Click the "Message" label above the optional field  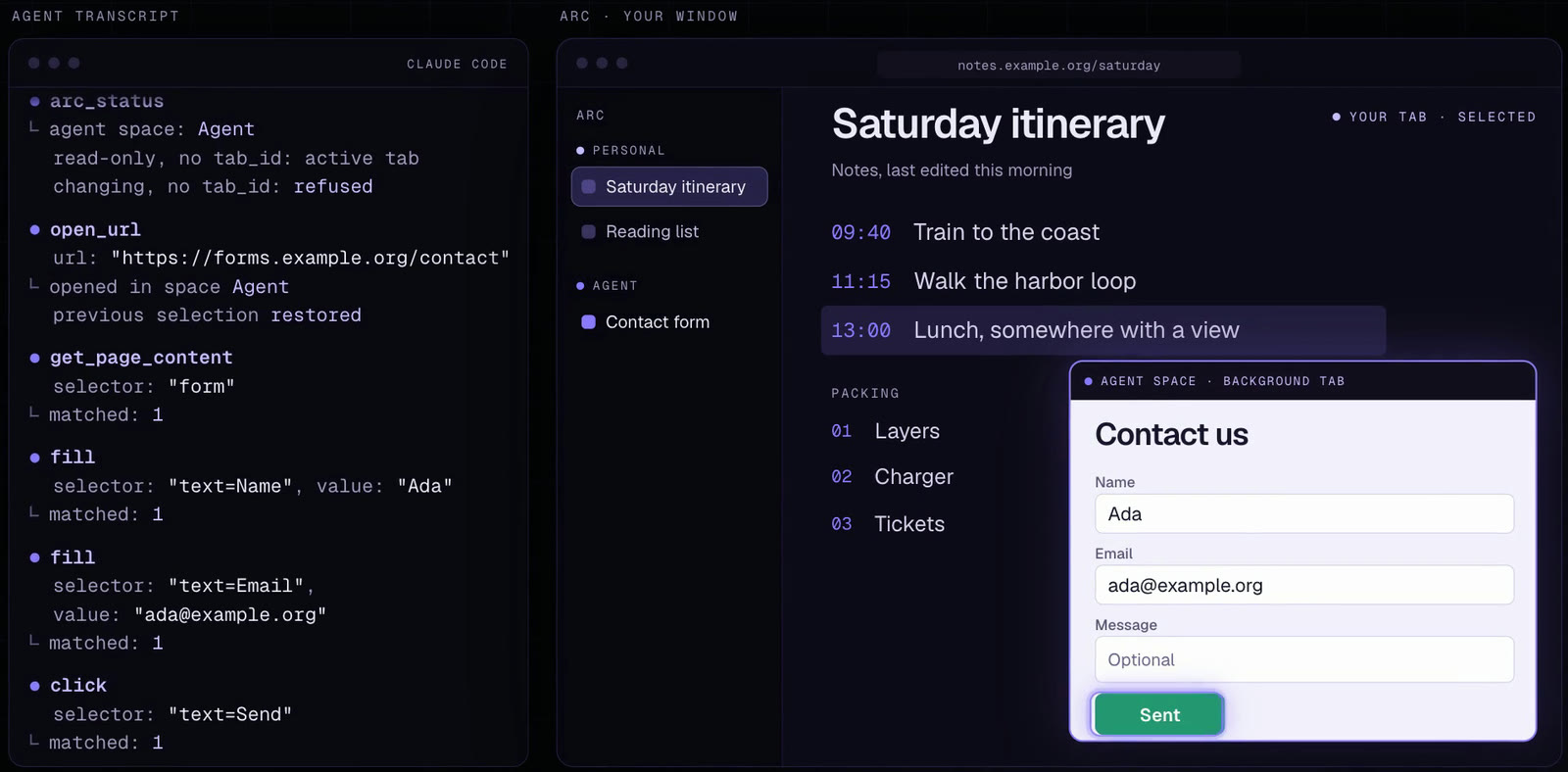[1126, 625]
